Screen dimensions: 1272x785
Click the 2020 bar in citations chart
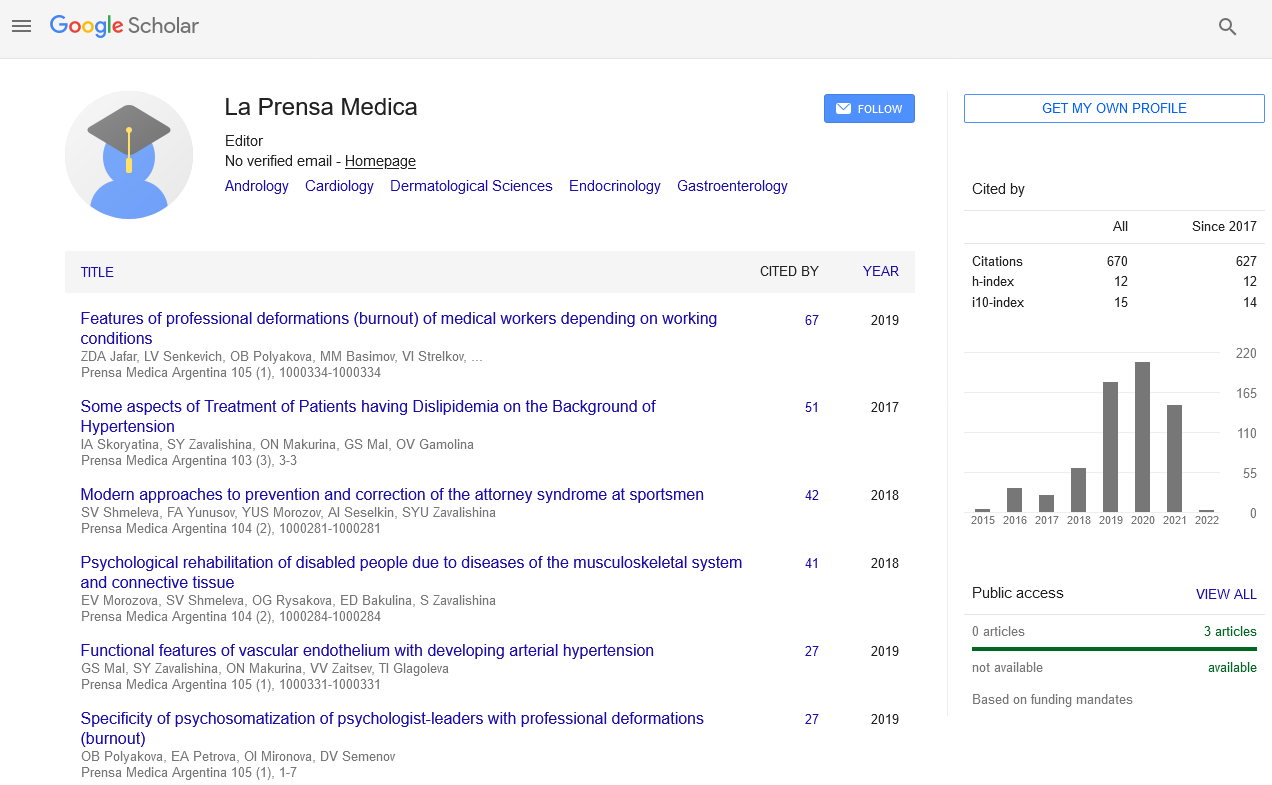click(x=1142, y=437)
